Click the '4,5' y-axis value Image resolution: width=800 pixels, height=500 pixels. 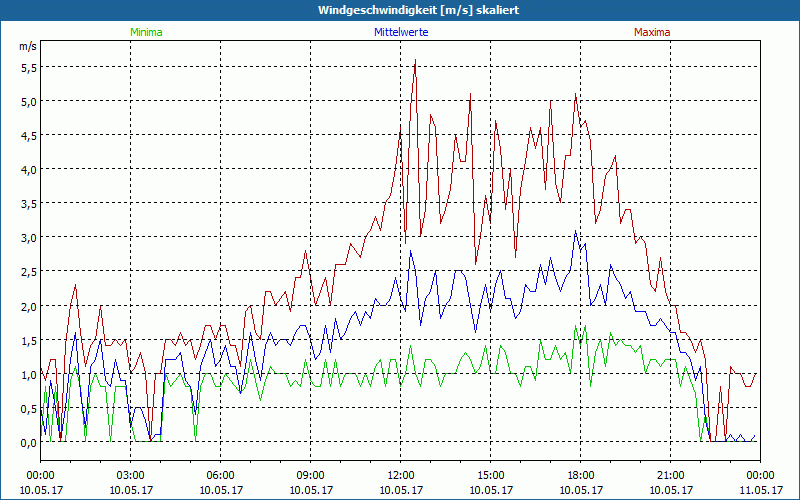click(x=29, y=136)
